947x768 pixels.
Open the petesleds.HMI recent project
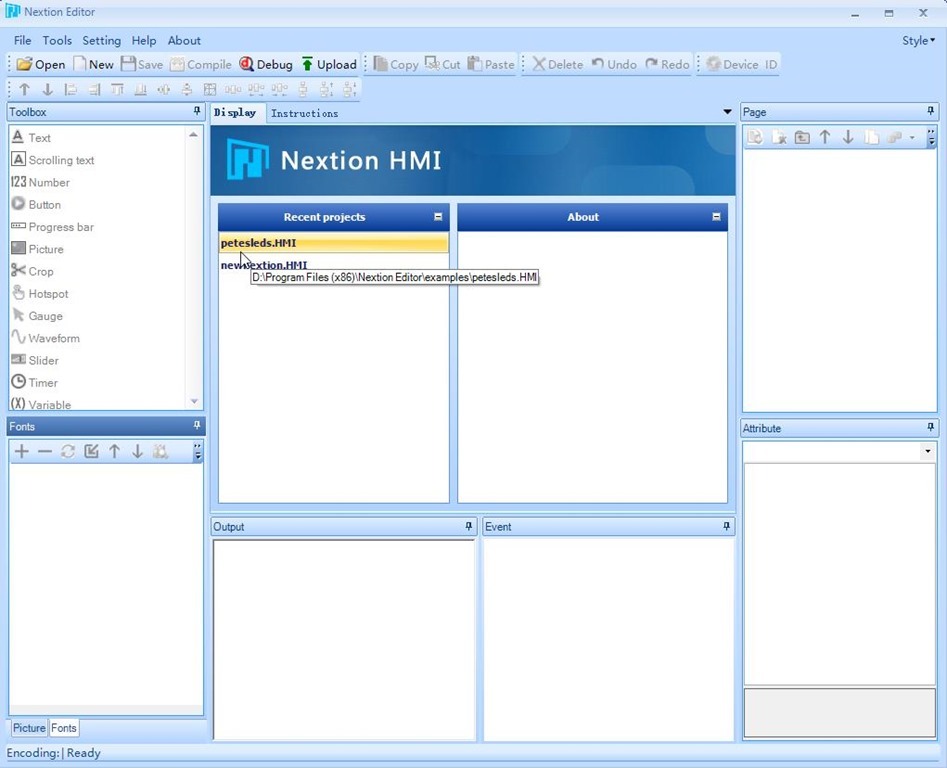[x=259, y=243]
